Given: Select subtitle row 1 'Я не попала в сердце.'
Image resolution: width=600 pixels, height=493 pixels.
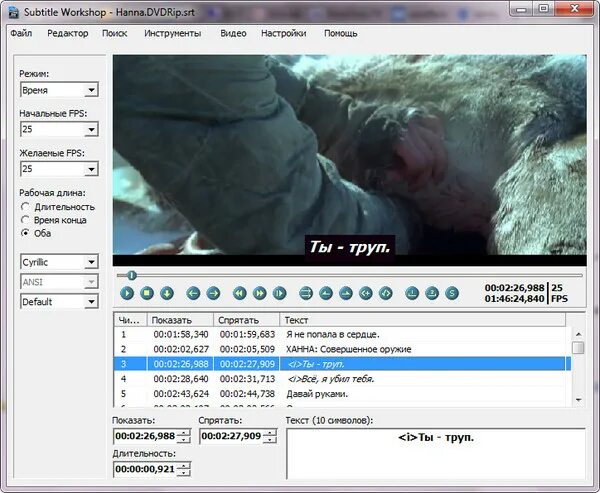Looking at the screenshot, I should 342,334.
